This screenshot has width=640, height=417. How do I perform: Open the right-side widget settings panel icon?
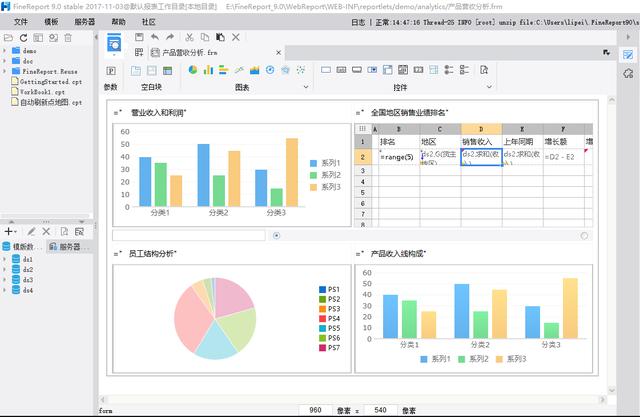tap(628, 55)
